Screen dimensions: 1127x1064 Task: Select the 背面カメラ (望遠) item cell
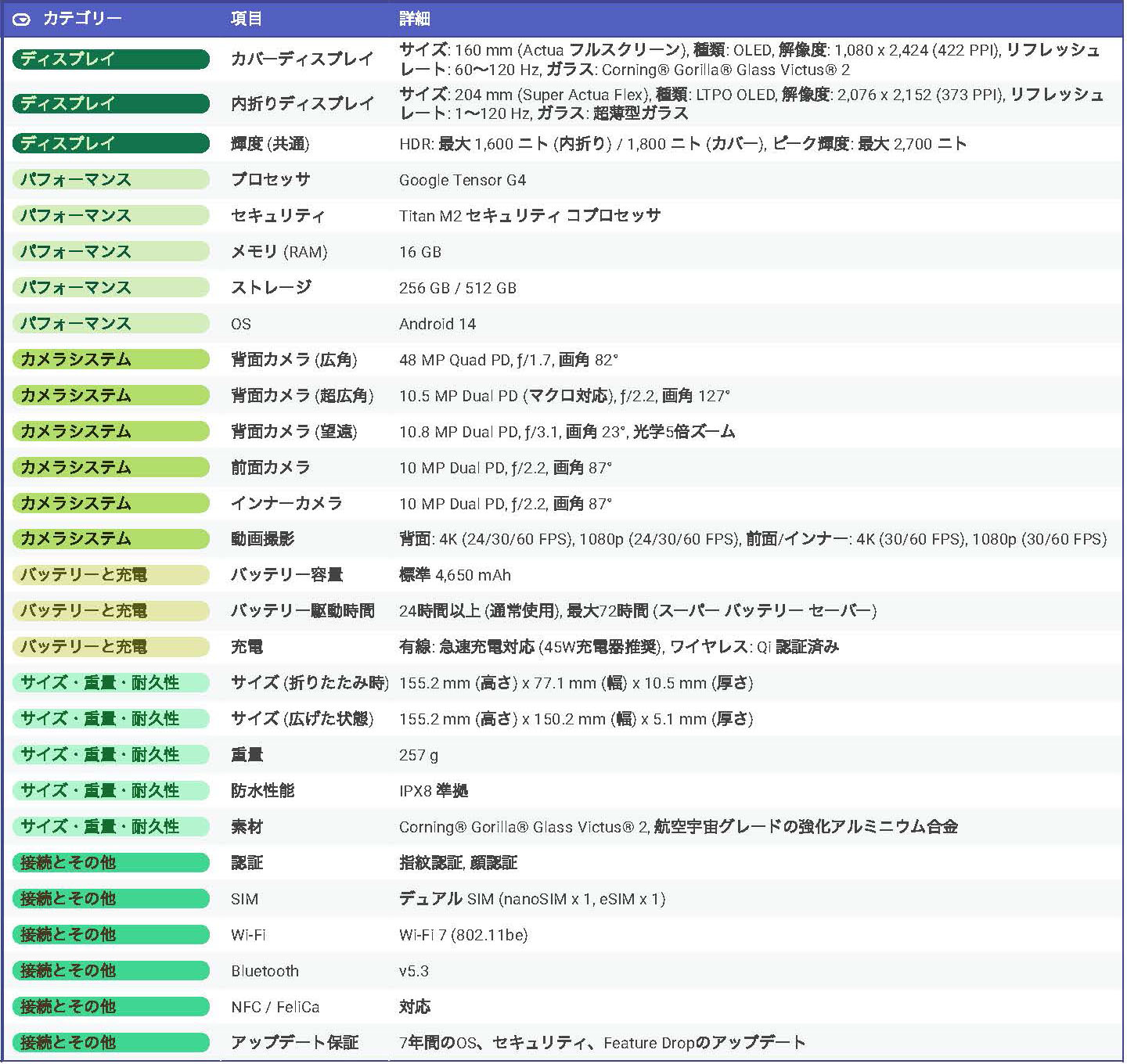click(x=294, y=432)
